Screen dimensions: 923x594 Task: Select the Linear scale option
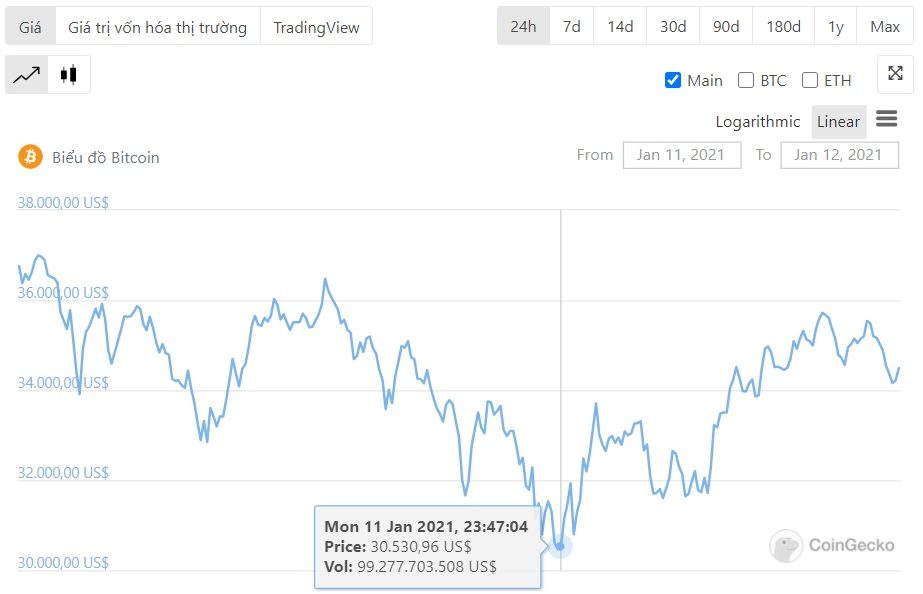tap(838, 122)
